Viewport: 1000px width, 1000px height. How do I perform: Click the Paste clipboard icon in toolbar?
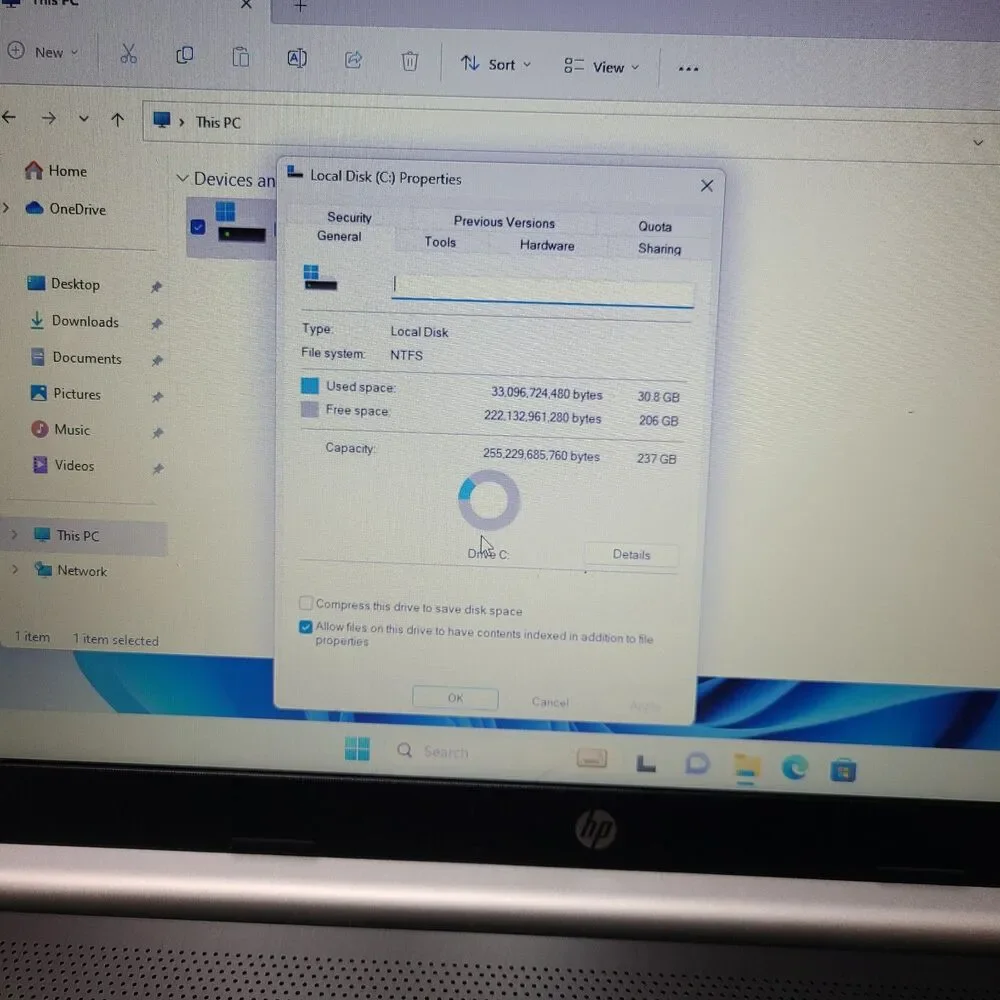[240, 57]
